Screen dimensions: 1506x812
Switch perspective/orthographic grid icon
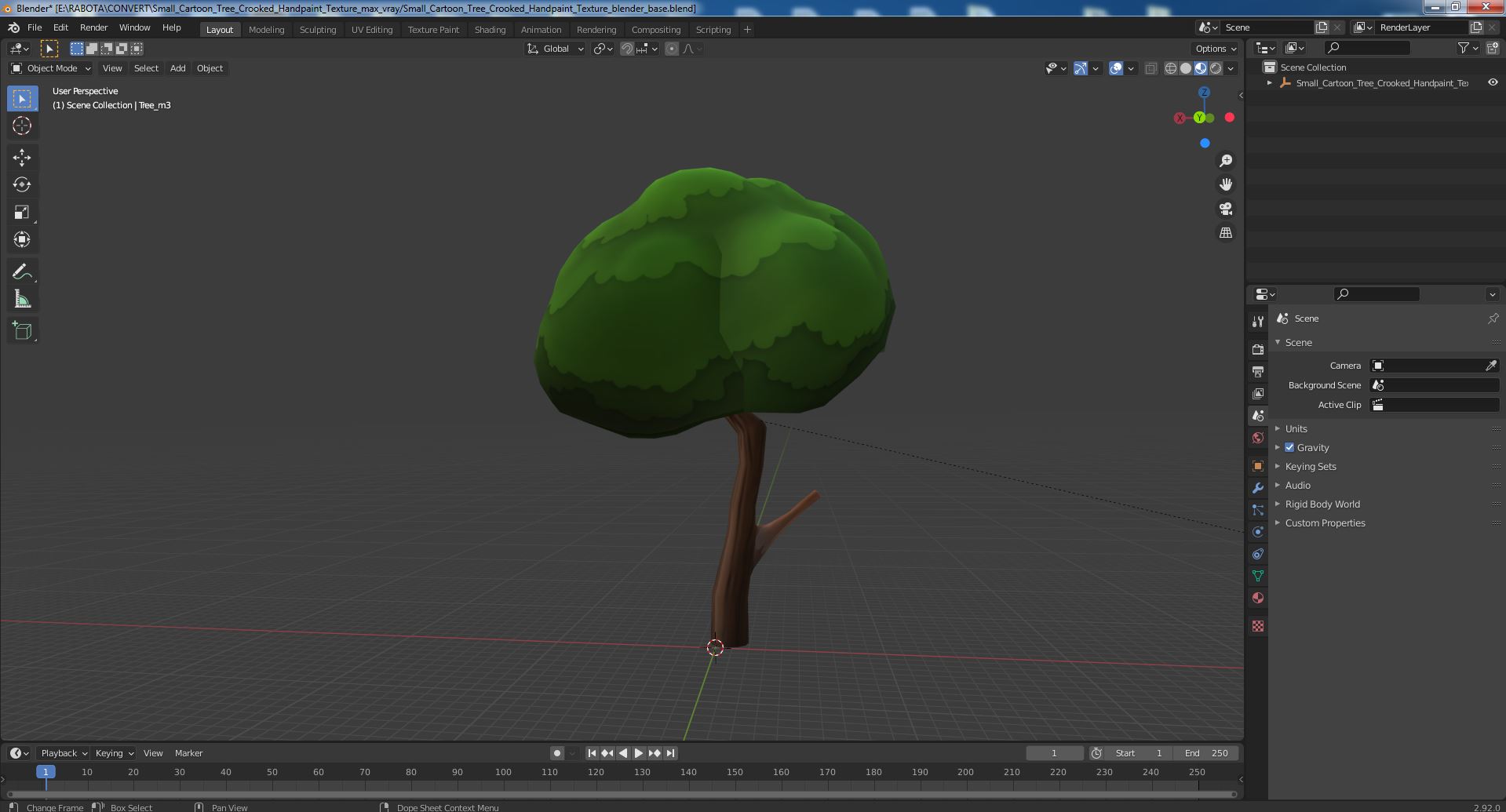point(1225,233)
